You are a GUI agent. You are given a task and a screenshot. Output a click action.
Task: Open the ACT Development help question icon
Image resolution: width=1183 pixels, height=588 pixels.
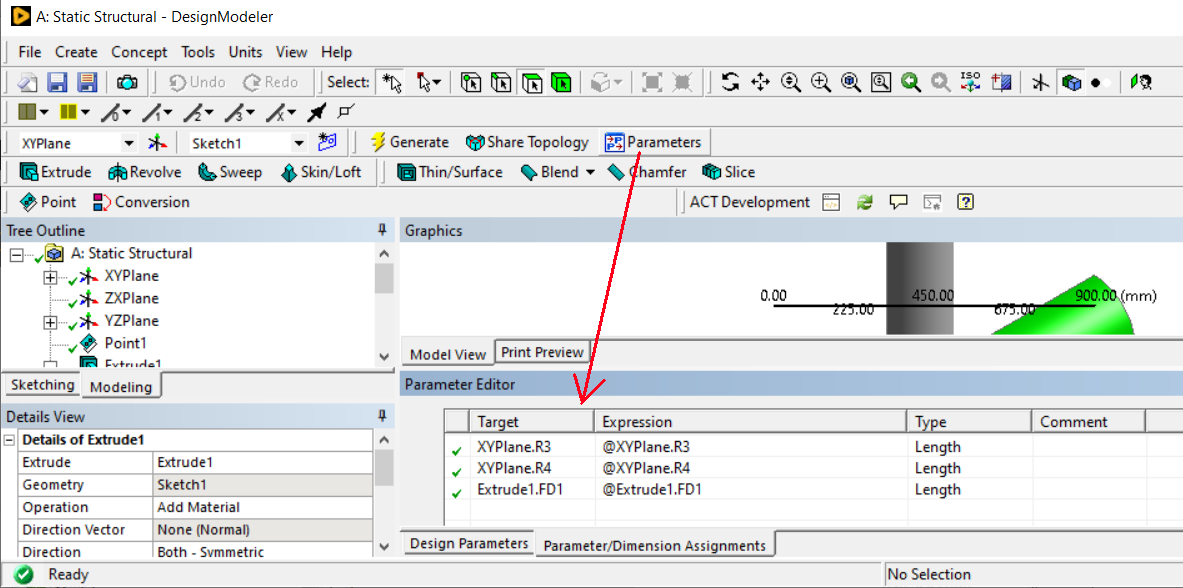click(966, 202)
